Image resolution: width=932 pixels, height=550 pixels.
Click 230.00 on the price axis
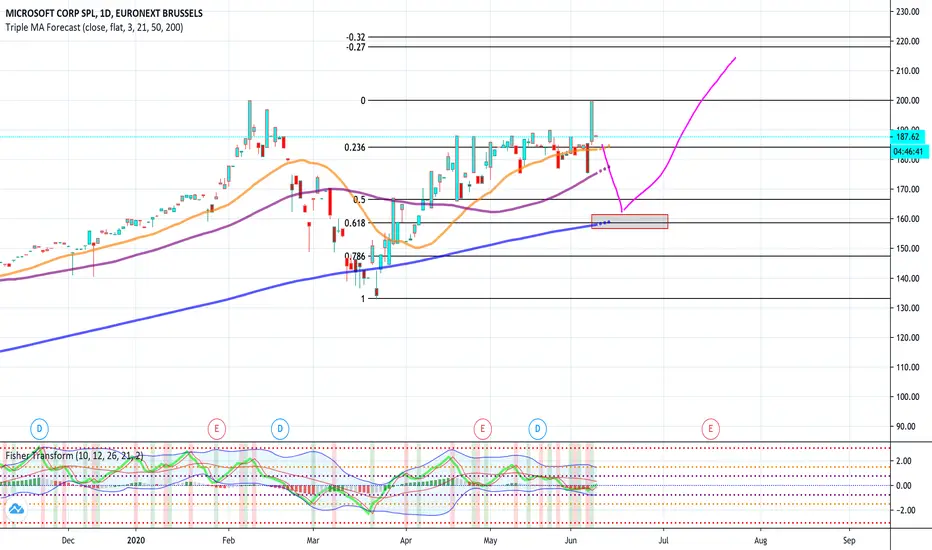[x=908, y=11]
